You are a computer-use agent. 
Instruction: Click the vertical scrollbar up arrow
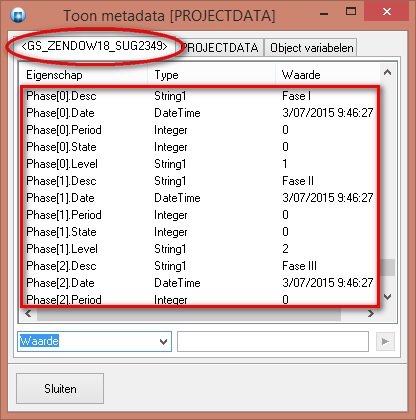[x=387, y=72]
